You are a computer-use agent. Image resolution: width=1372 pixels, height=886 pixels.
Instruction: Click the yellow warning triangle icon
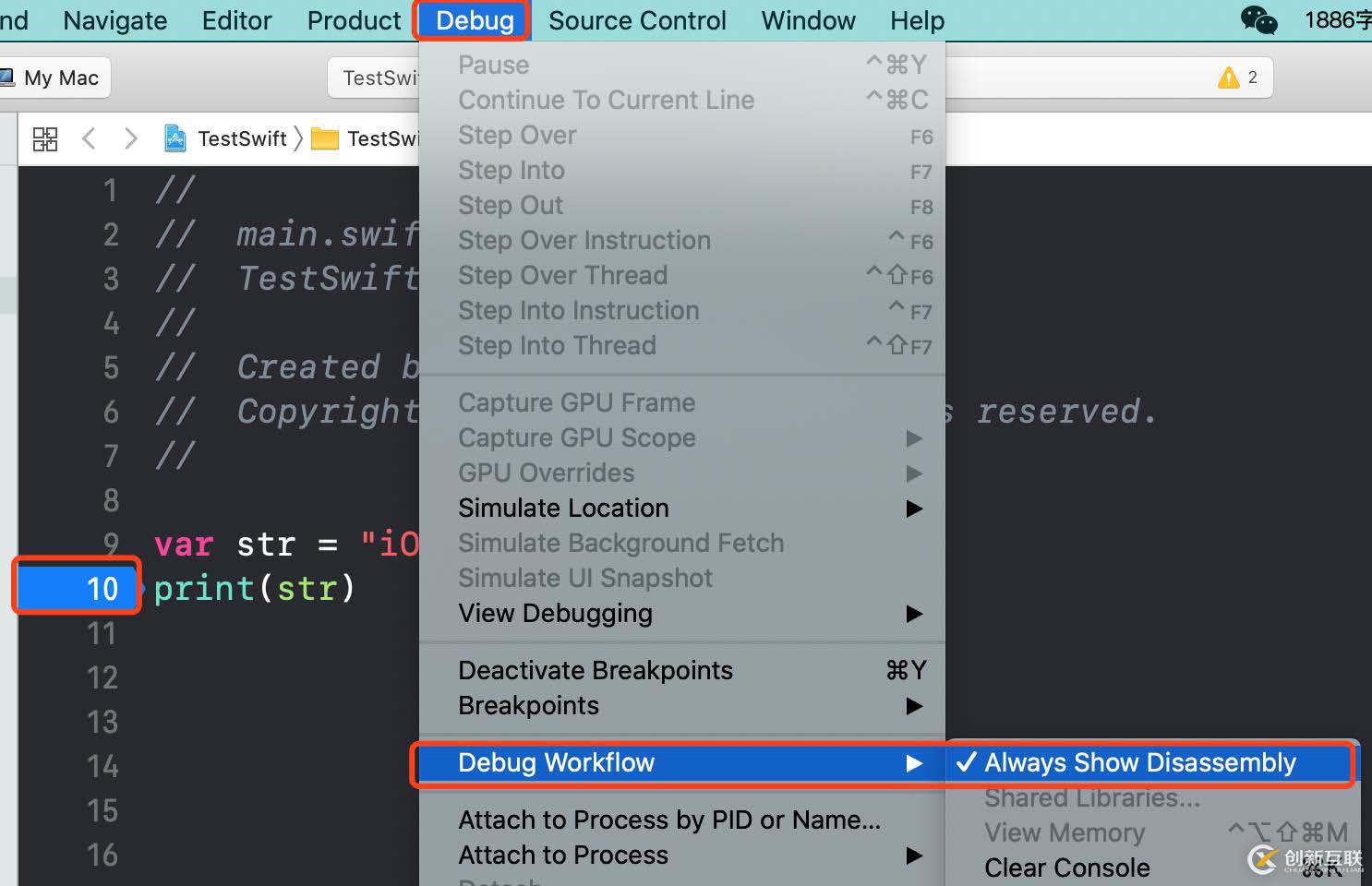tap(1228, 78)
